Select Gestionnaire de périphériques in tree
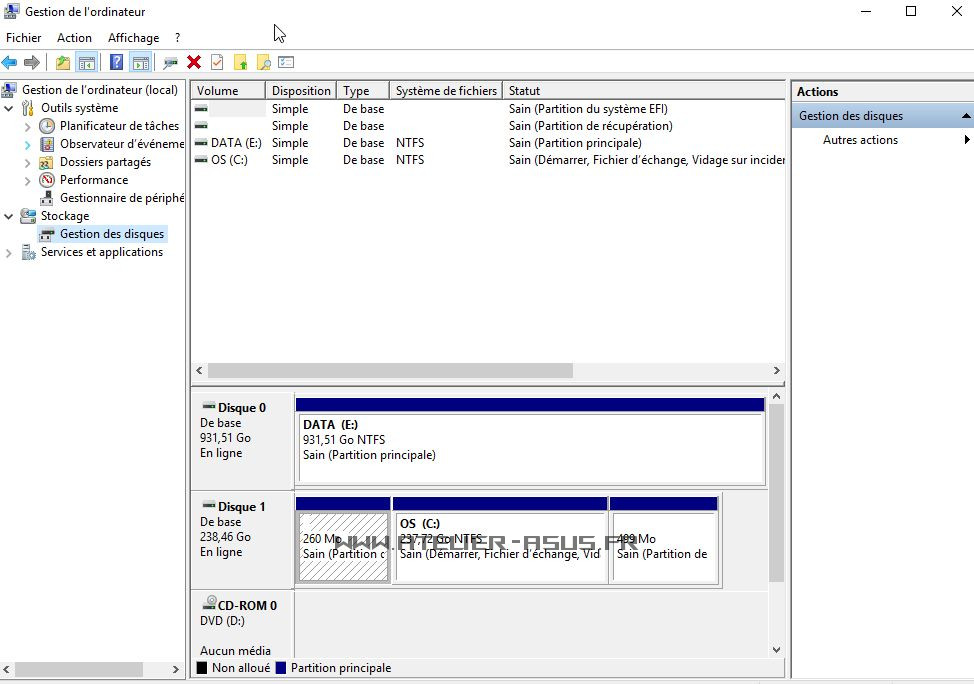This screenshot has width=974, height=684. pos(121,198)
